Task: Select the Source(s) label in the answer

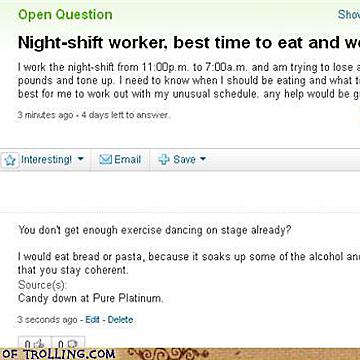Action: 42,285
